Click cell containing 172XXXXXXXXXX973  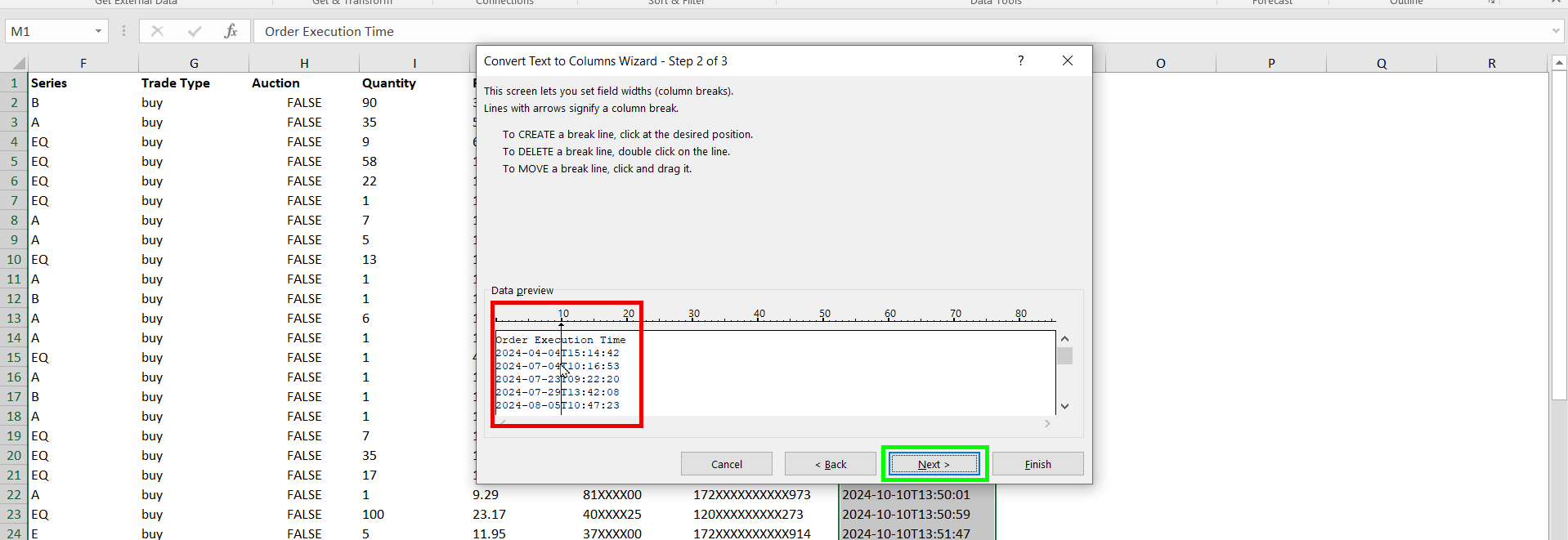(764, 494)
